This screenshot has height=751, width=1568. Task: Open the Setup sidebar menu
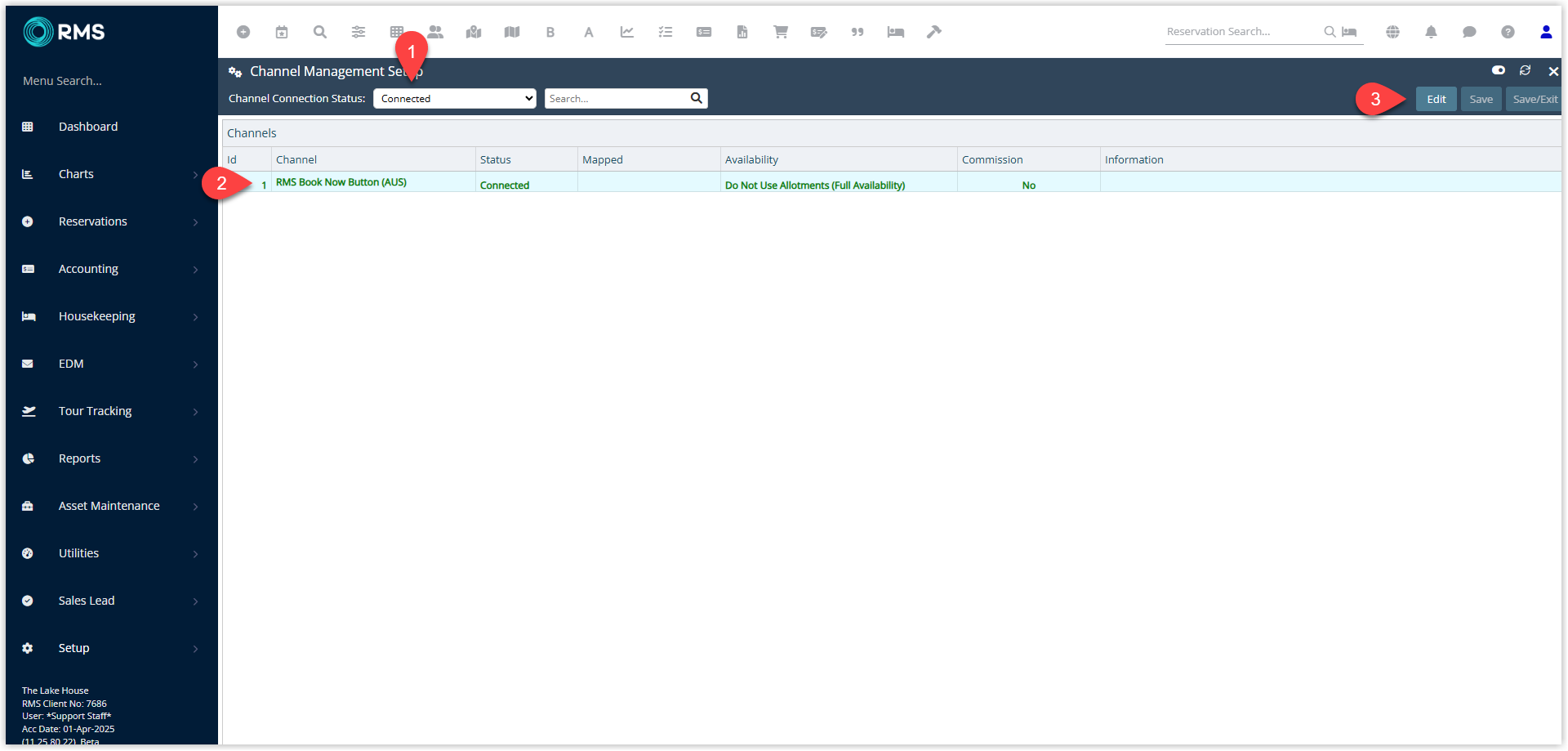point(73,648)
